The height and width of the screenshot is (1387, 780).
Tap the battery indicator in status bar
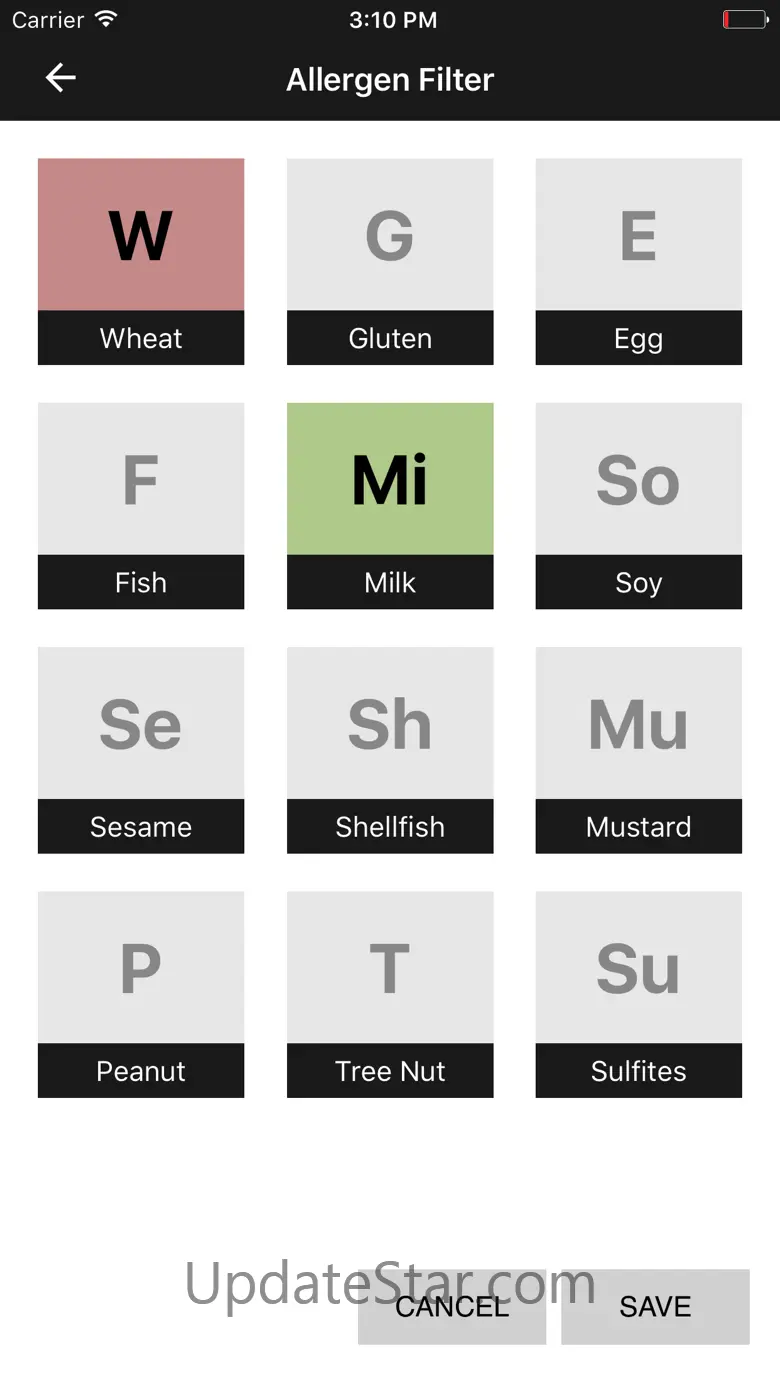(x=744, y=19)
